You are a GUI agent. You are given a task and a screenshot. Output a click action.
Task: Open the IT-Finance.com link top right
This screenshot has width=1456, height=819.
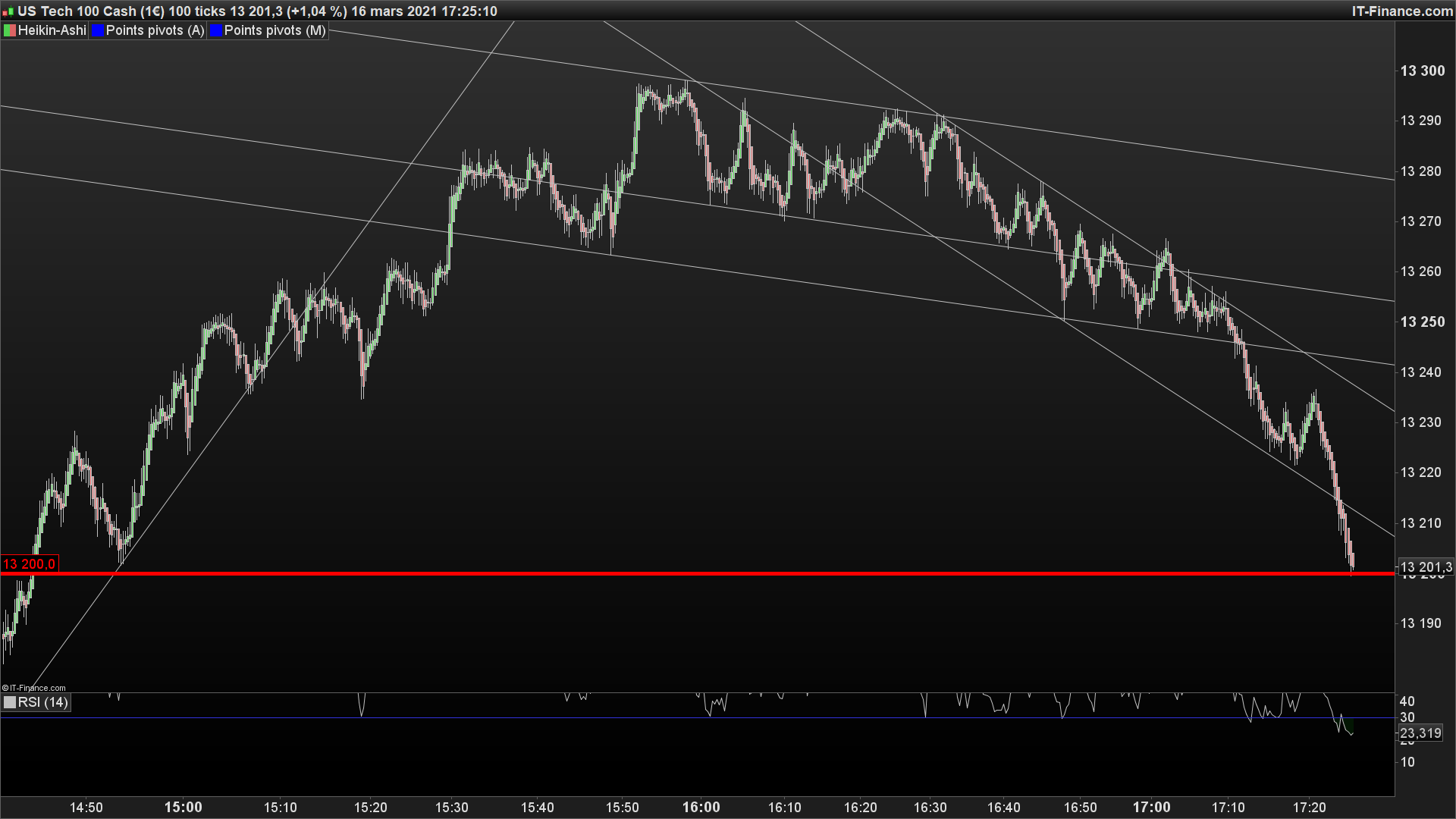tap(1402, 11)
